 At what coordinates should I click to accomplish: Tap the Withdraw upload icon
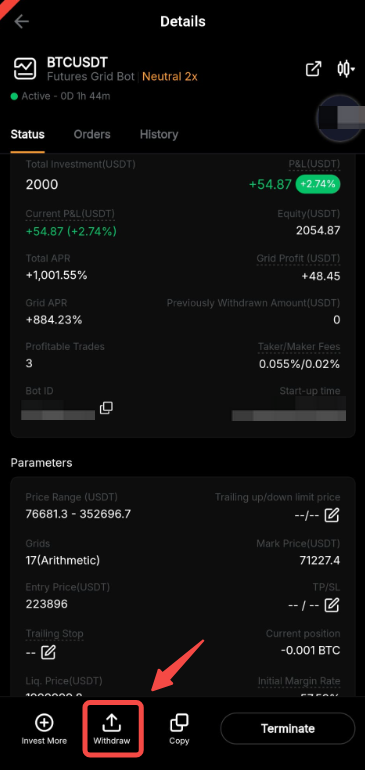pyautogui.click(x=112, y=722)
